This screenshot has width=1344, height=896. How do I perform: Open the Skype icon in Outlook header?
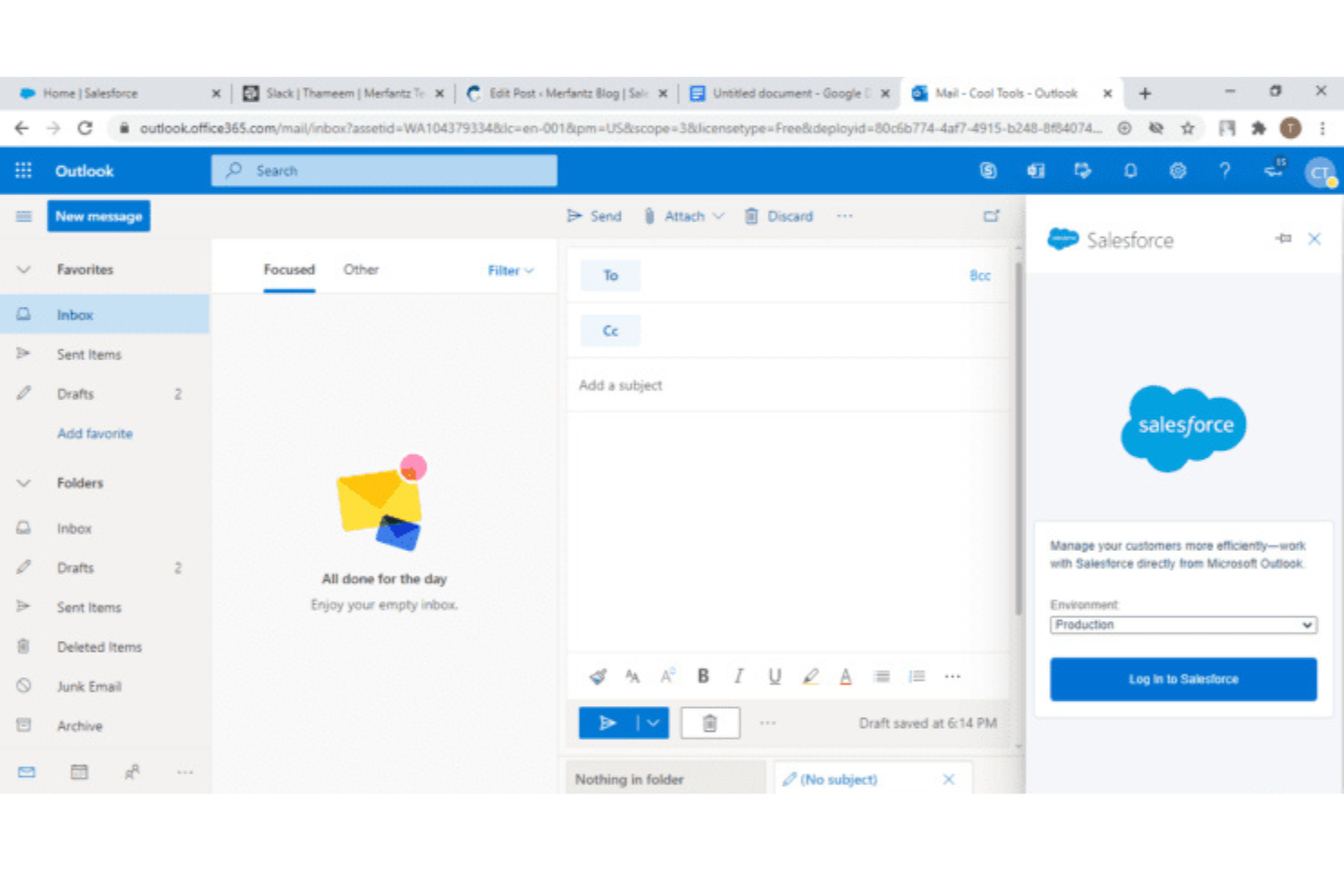[x=988, y=170]
